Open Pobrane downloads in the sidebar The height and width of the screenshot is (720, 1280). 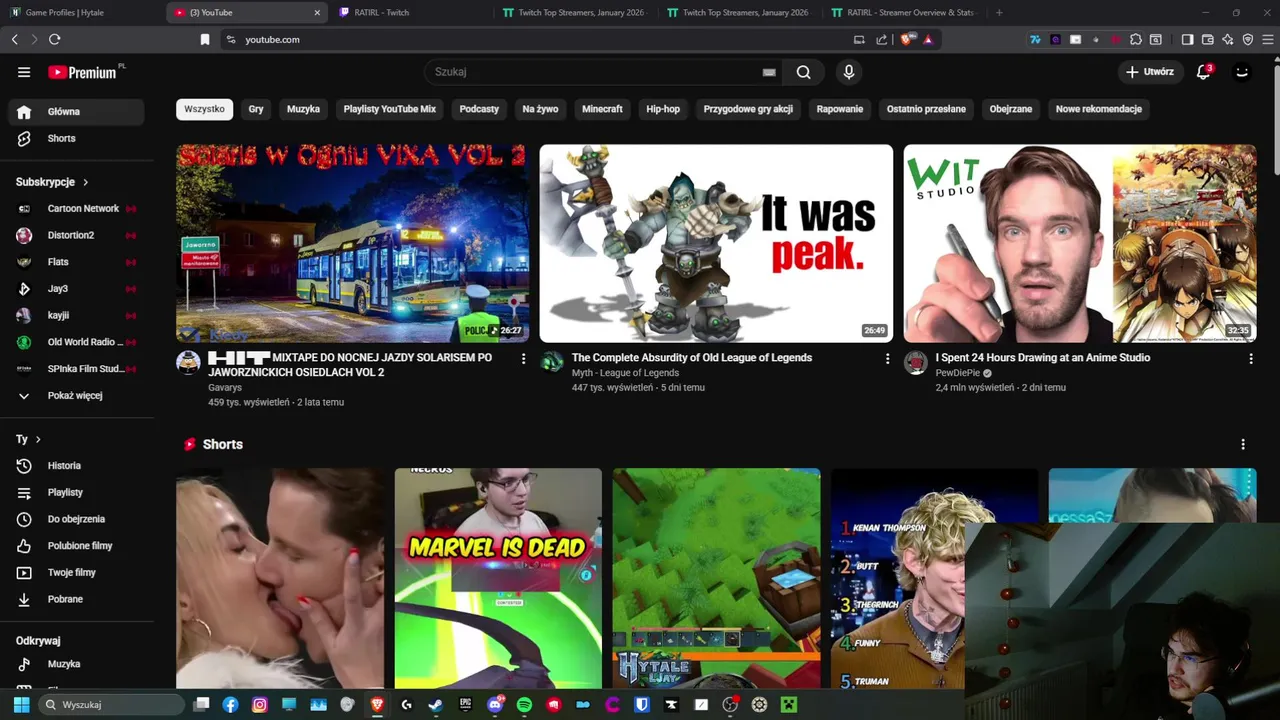pyautogui.click(x=77, y=599)
